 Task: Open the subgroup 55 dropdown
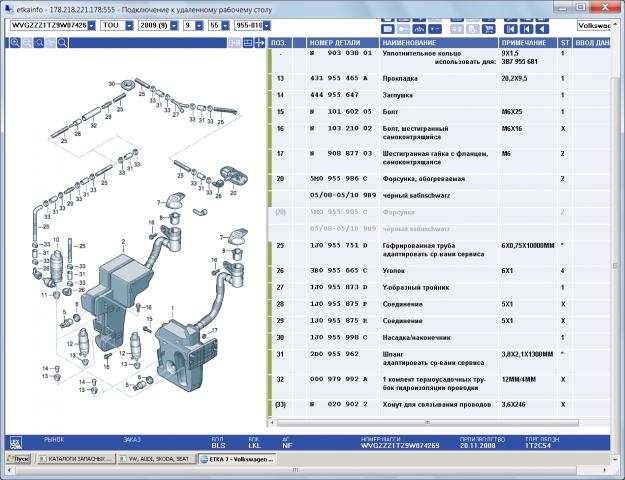[225, 26]
